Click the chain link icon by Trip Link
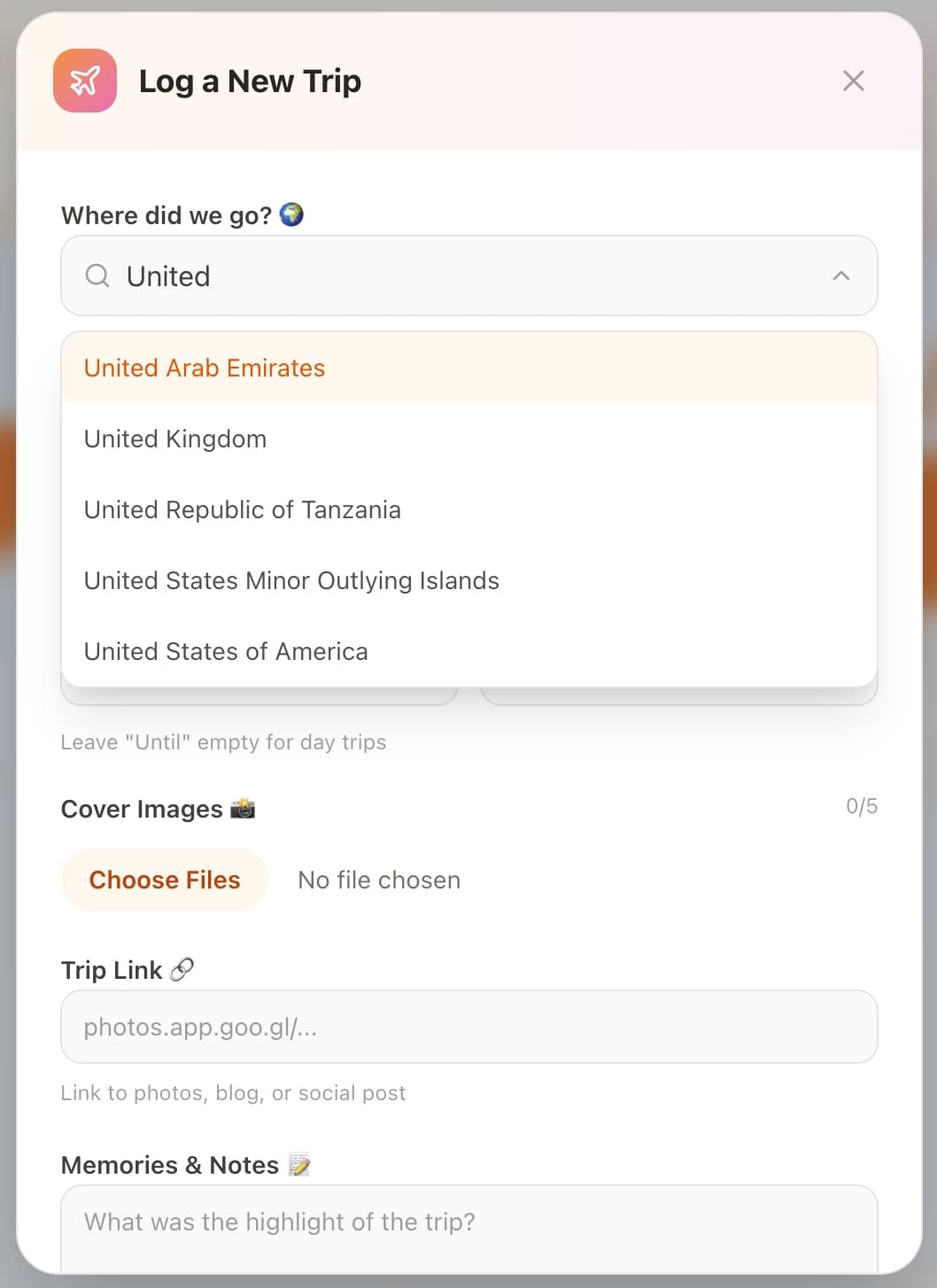 [182, 970]
